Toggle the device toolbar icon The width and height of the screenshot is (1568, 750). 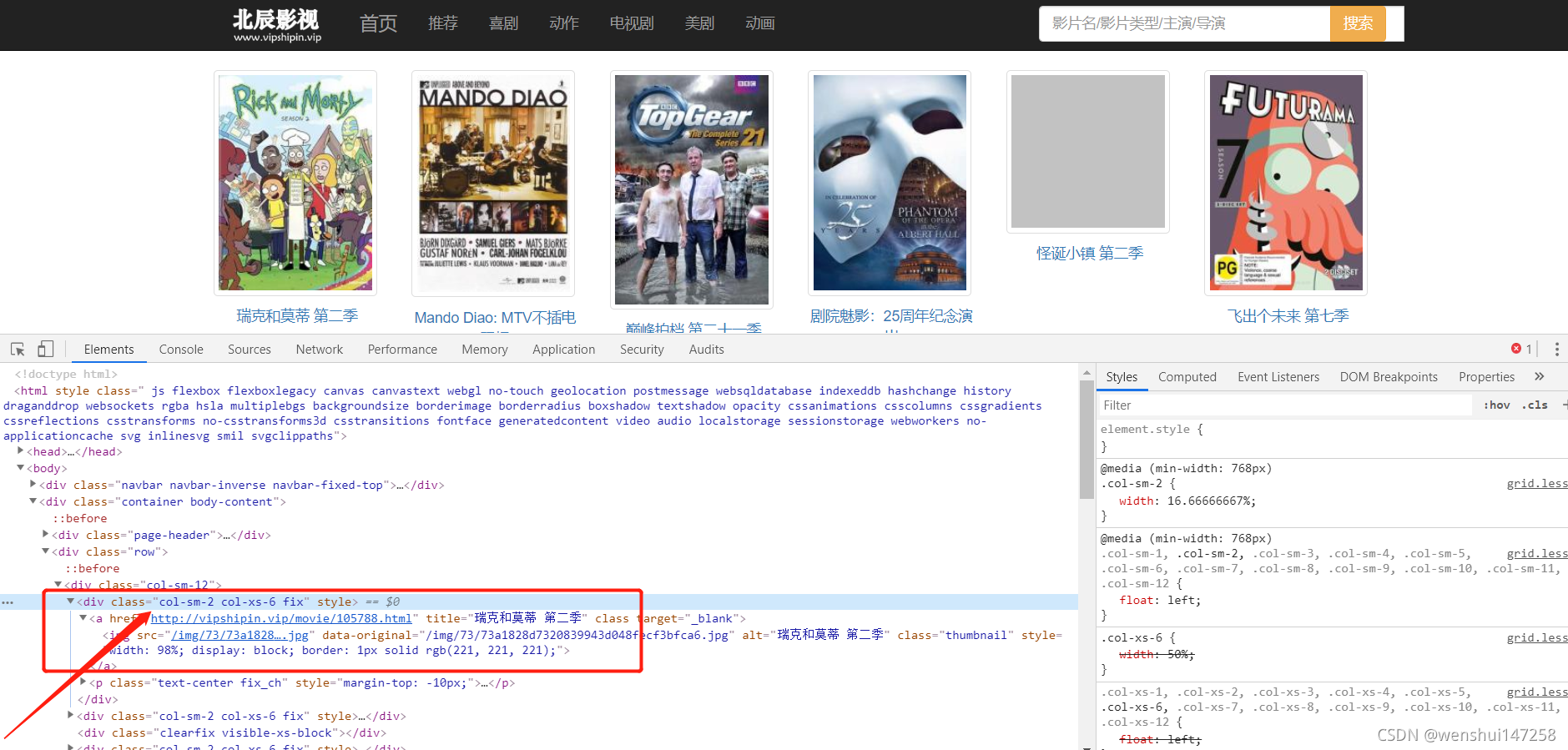pyautogui.click(x=45, y=350)
